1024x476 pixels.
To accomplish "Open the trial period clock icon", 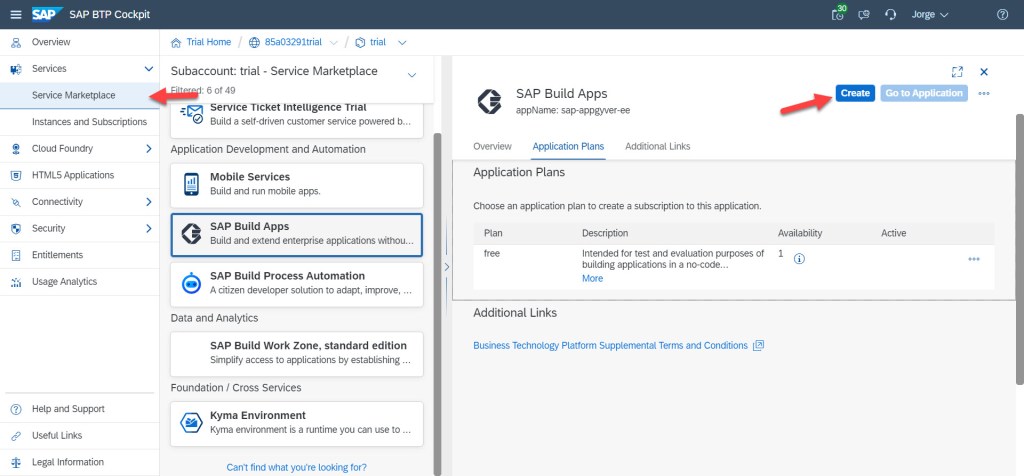I will point(838,14).
